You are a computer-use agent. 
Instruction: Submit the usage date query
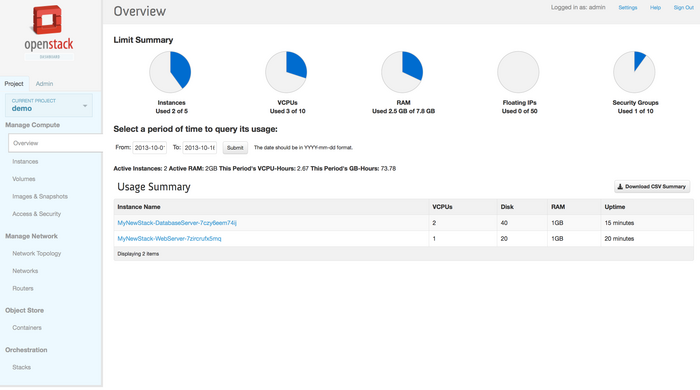[235, 148]
